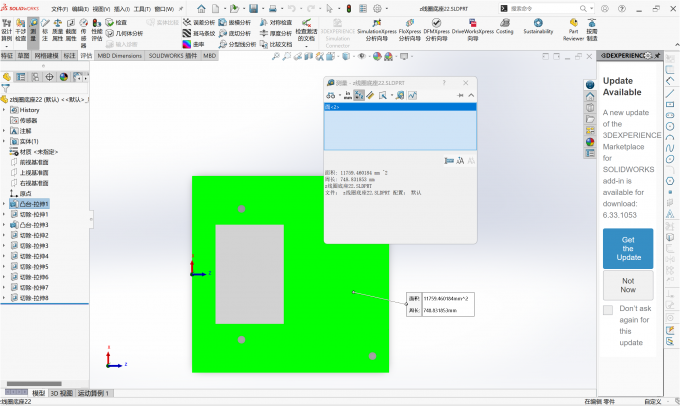Switch to the MBD Dimensions tab

coord(119,56)
